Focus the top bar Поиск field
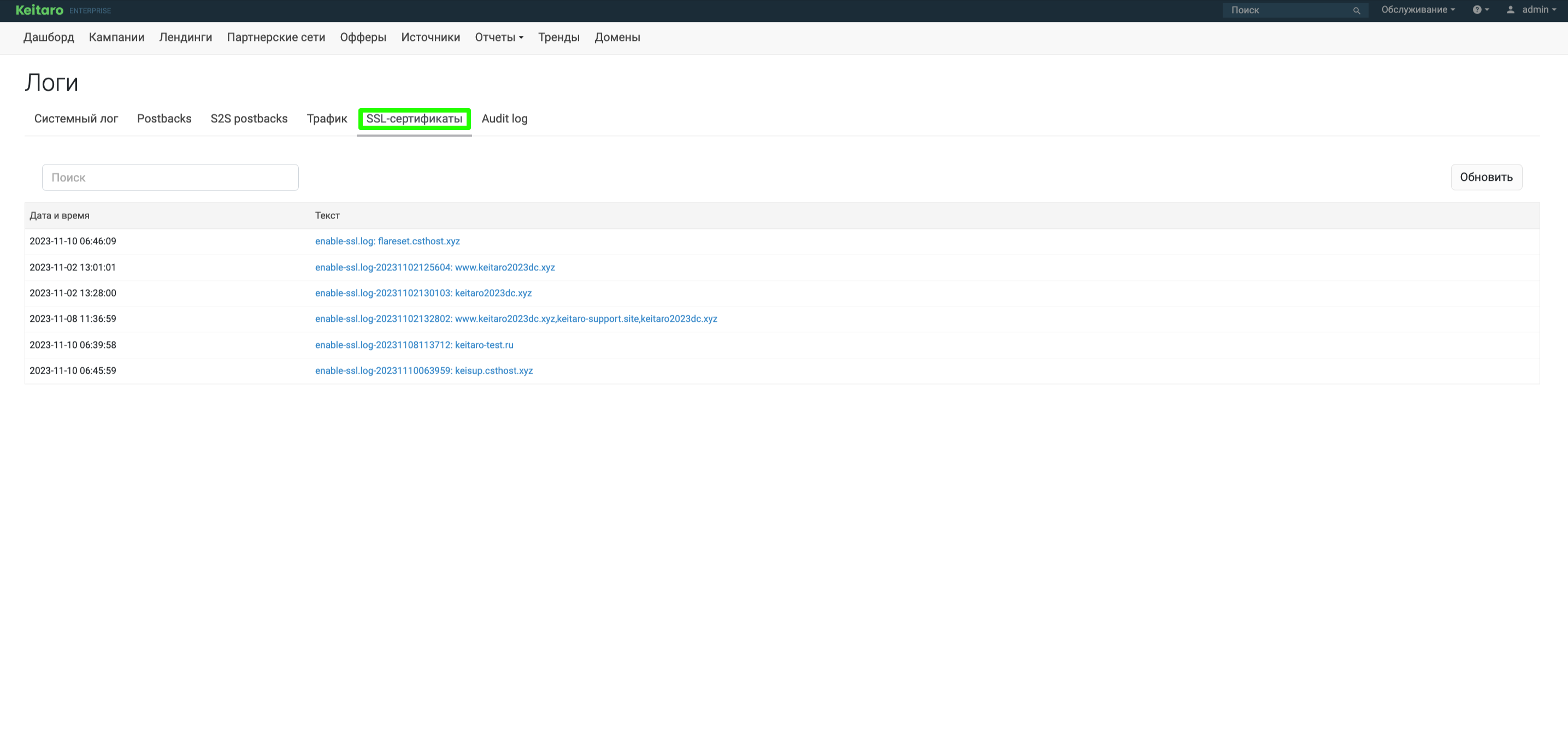 click(x=1295, y=10)
